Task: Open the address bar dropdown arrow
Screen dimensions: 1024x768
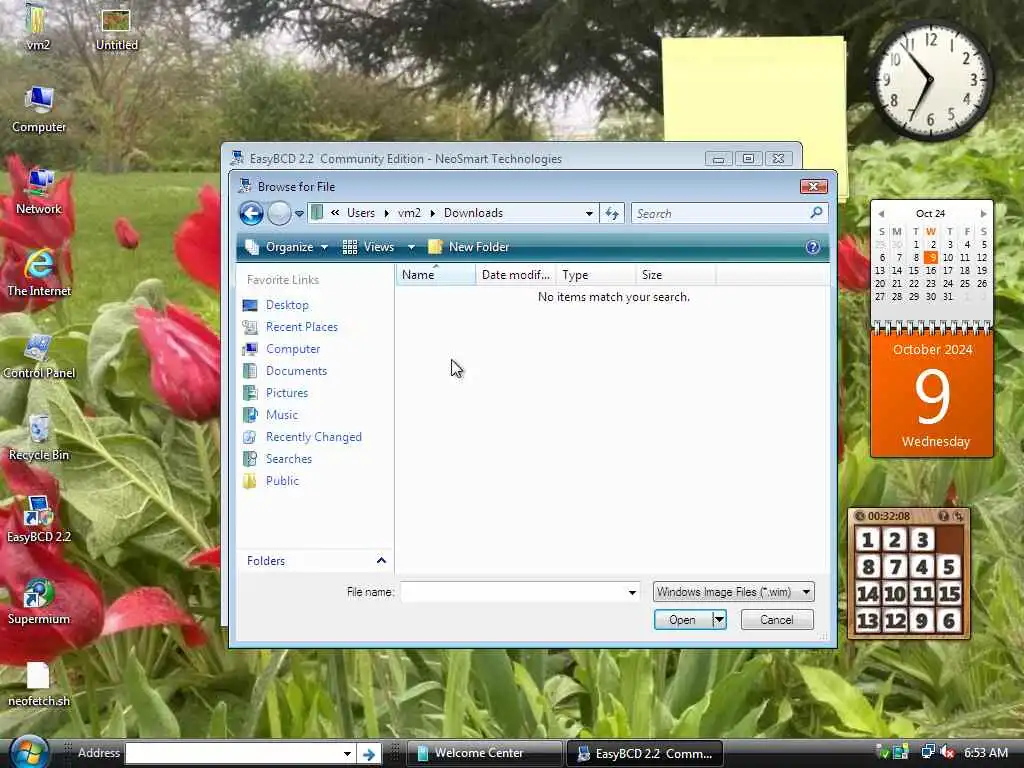Action: tap(589, 214)
